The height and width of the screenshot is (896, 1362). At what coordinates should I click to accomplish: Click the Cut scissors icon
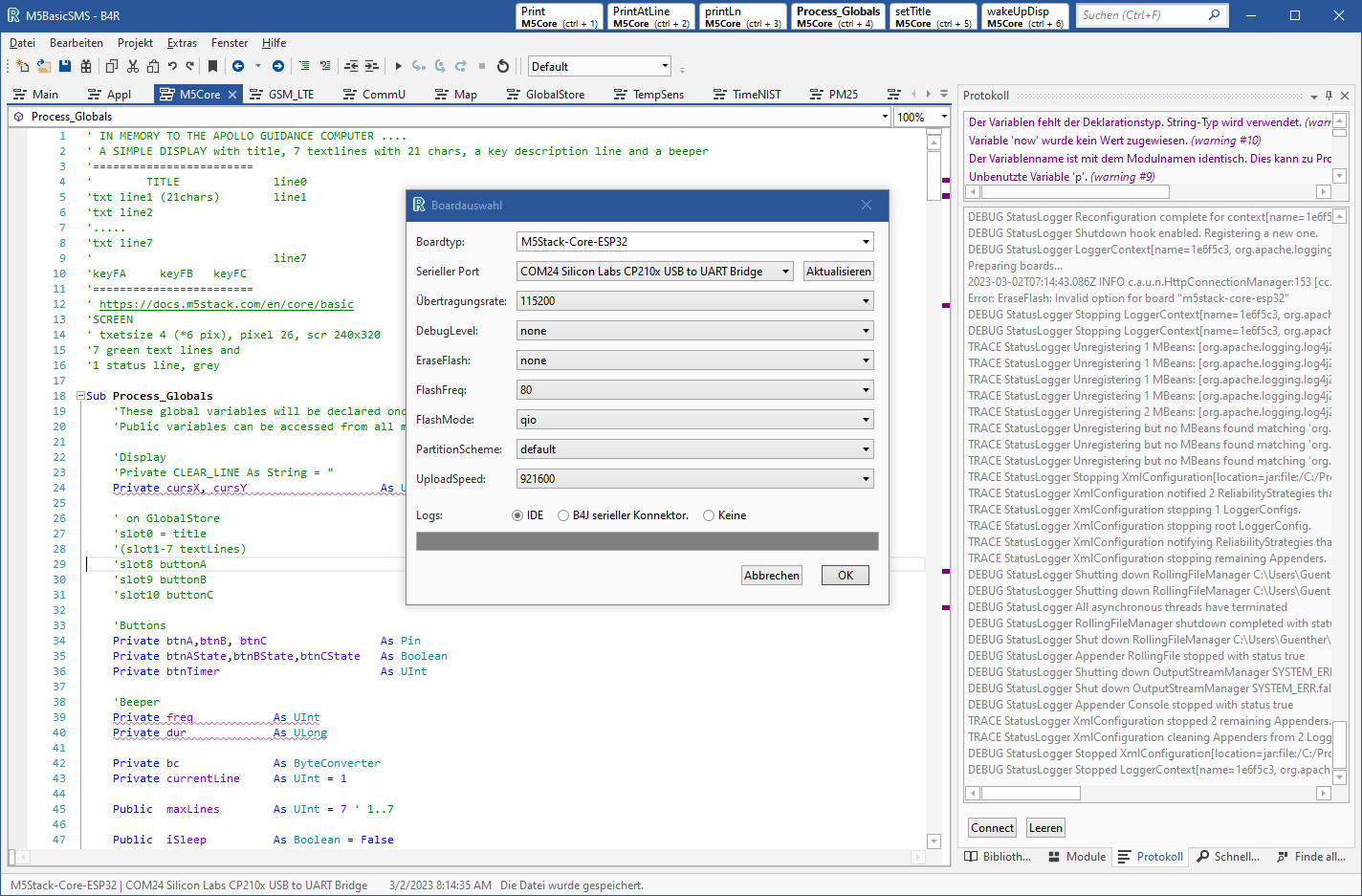point(133,66)
